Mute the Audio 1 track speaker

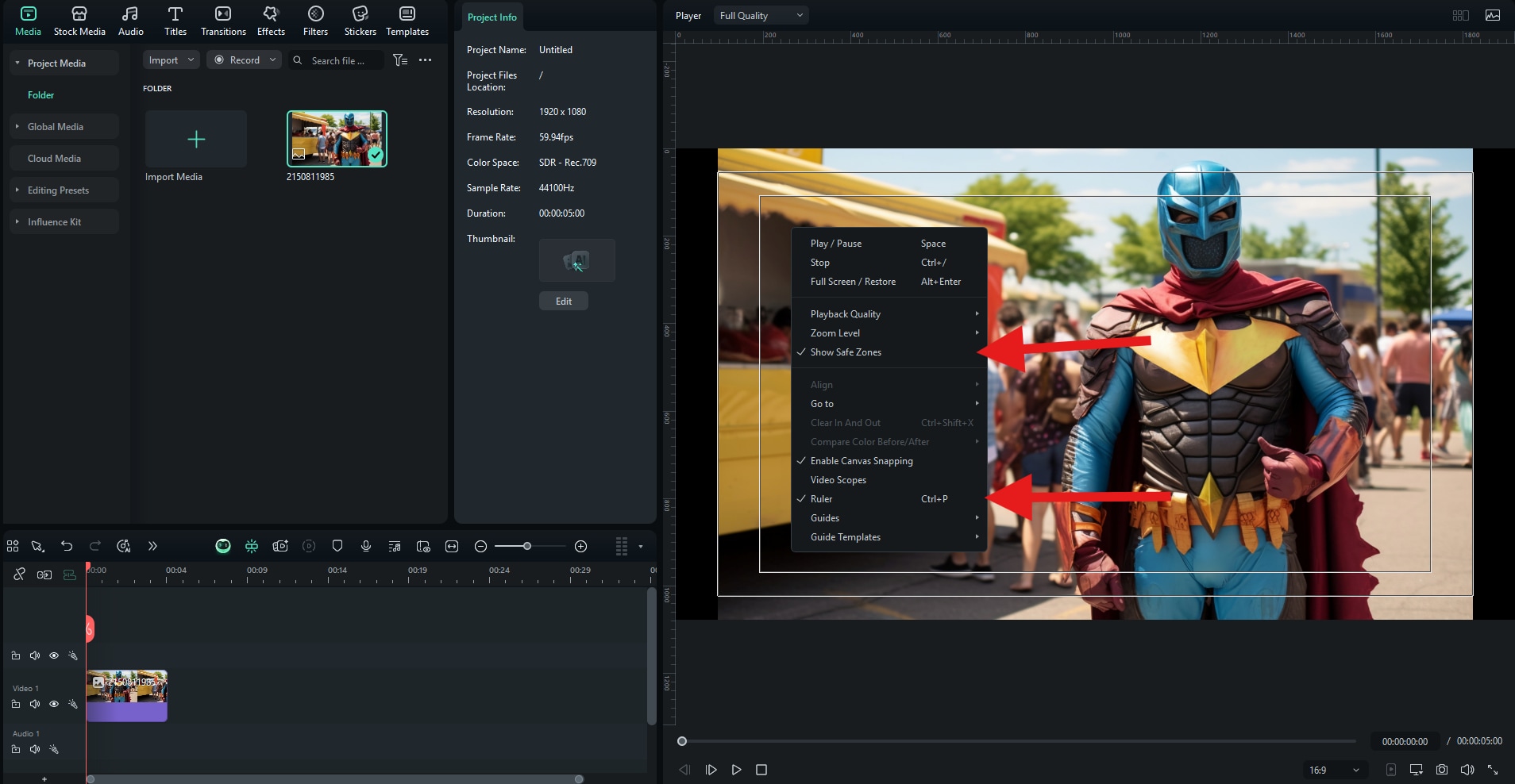[x=35, y=749]
